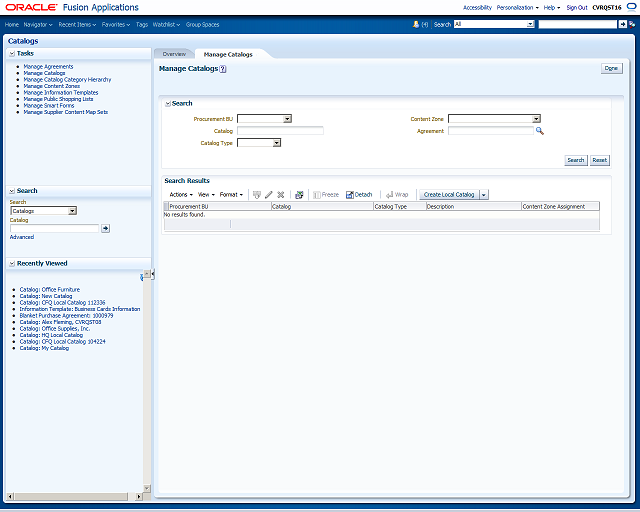640x512 pixels.
Task: Open the Help menu
Action: point(551,8)
